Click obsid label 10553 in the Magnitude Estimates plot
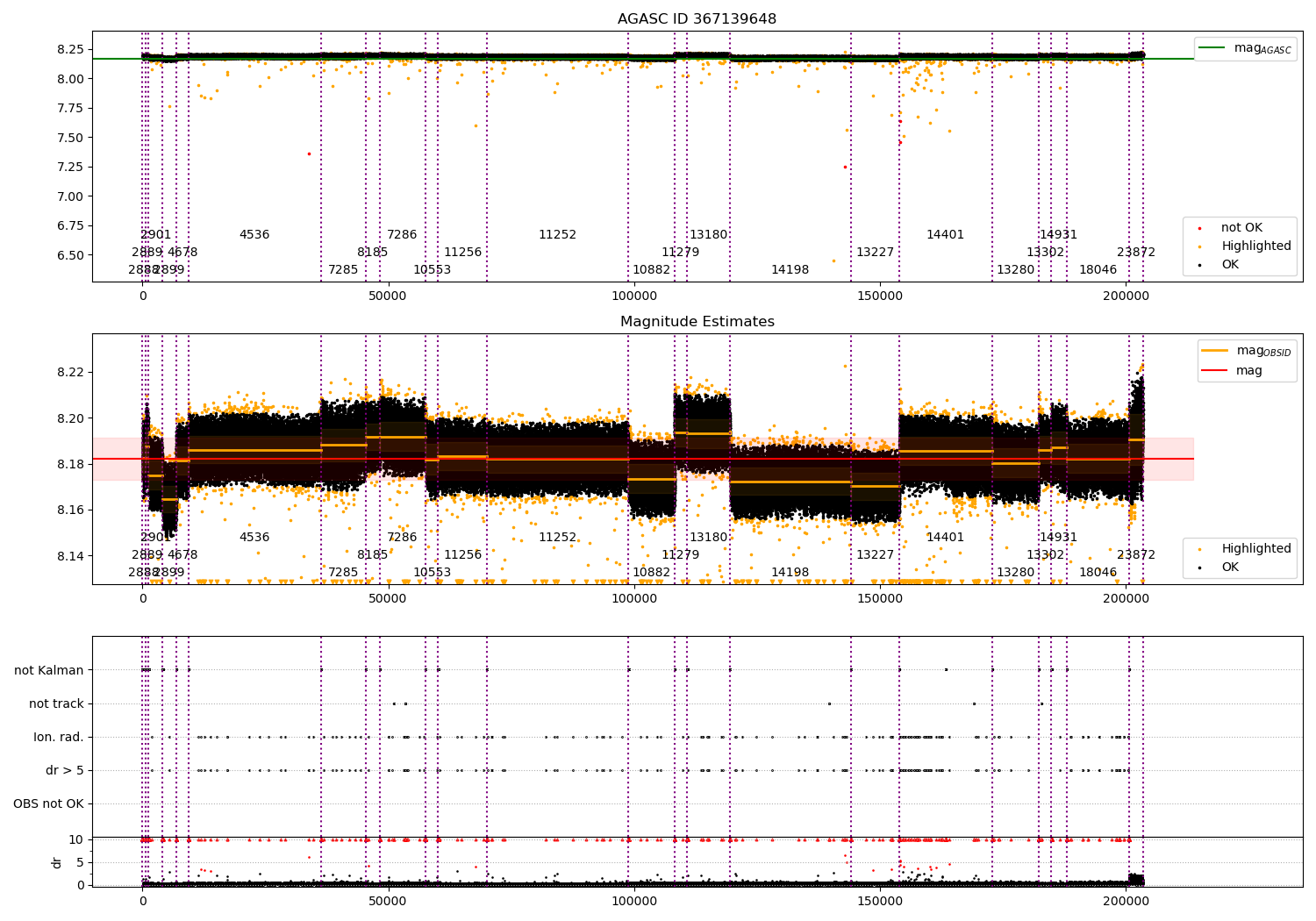Screen dimensions: 1316x921 click(x=432, y=572)
